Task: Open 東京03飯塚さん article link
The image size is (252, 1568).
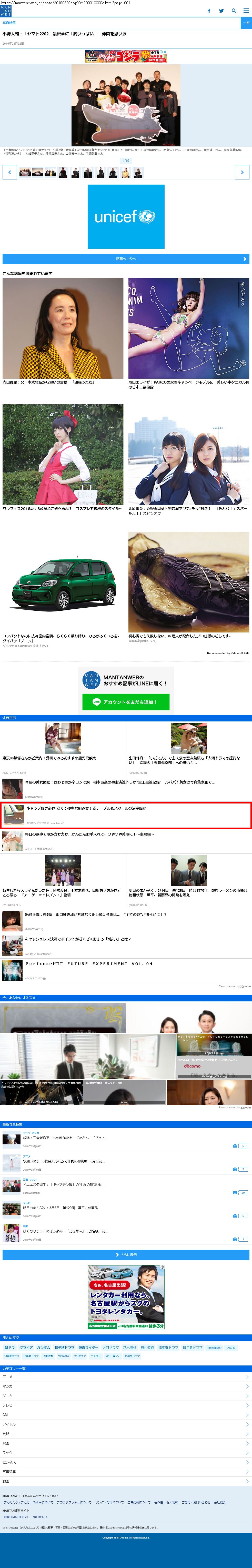Action: coord(49,758)
